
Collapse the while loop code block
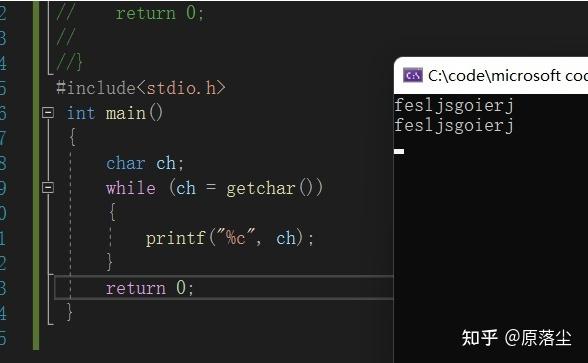point(48,187)
